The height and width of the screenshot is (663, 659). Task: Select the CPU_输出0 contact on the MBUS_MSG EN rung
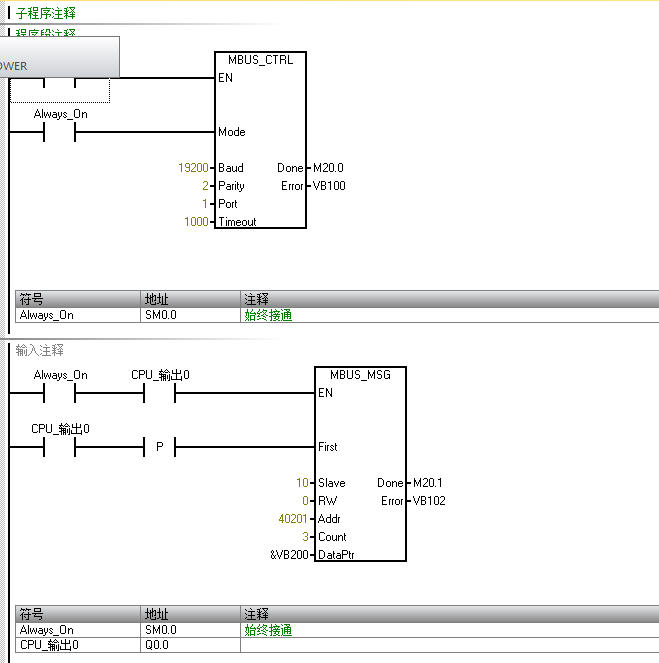[159, 393]
